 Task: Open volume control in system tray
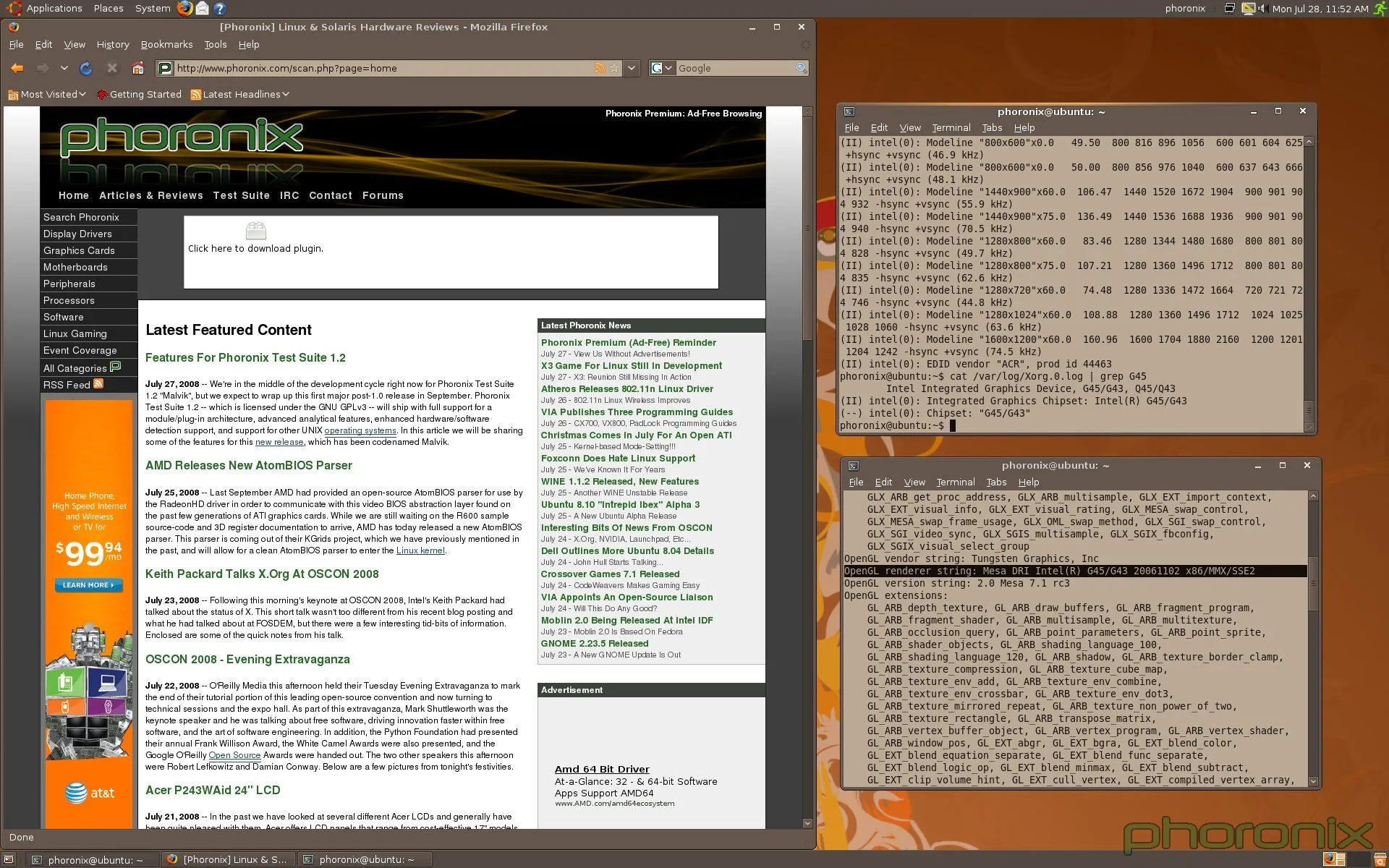1262,9
